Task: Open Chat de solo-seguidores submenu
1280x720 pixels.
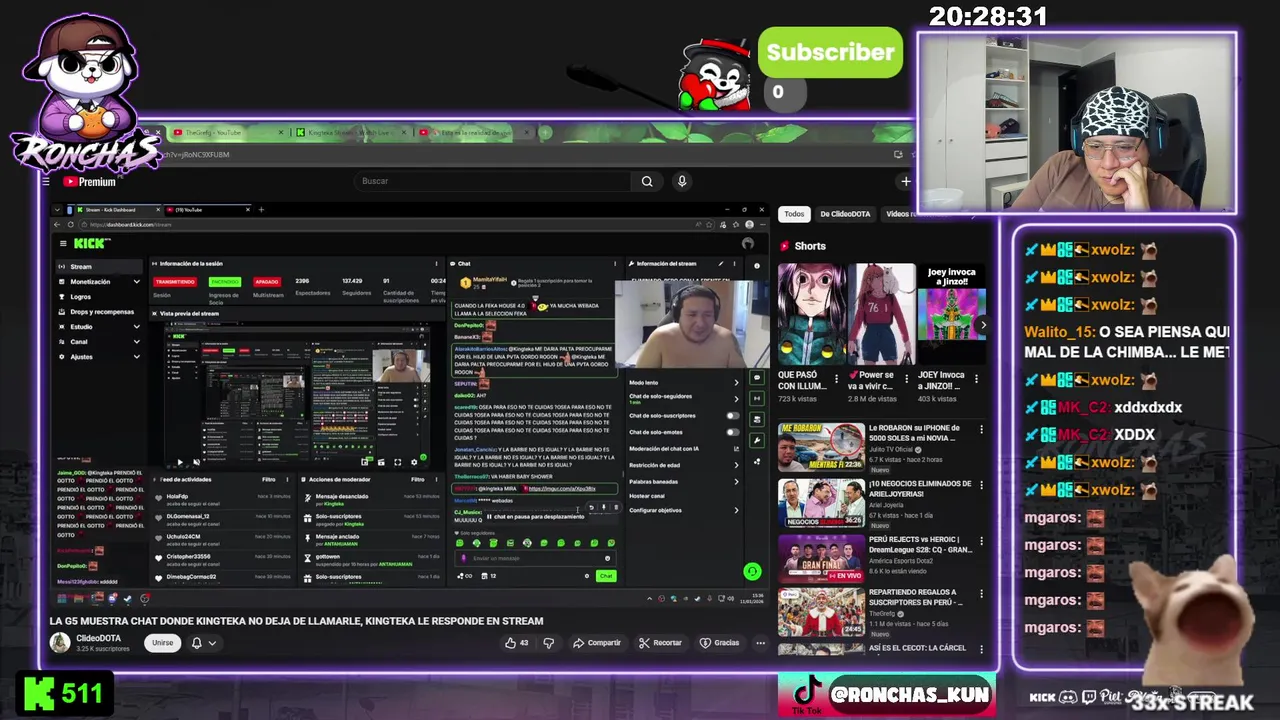Action: click(x=737, y=398)
